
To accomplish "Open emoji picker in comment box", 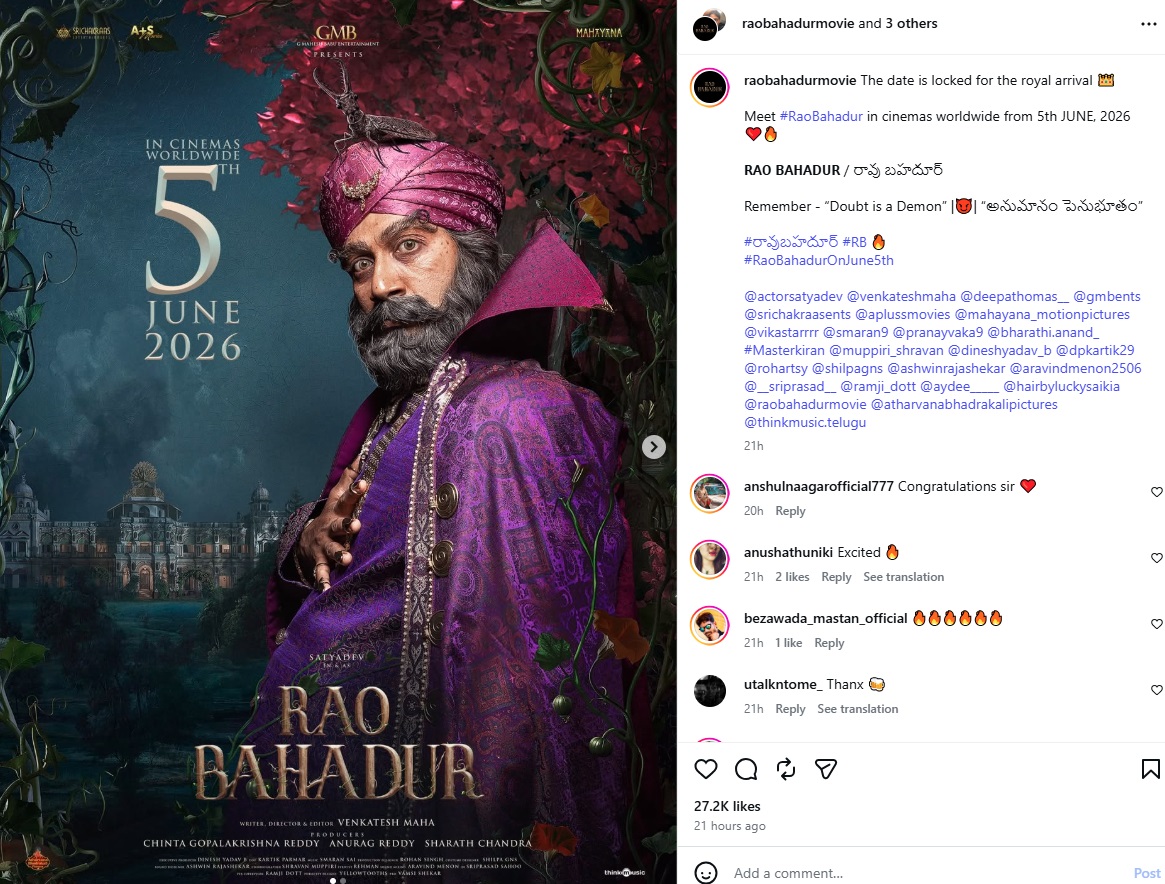I will (706, 873).
